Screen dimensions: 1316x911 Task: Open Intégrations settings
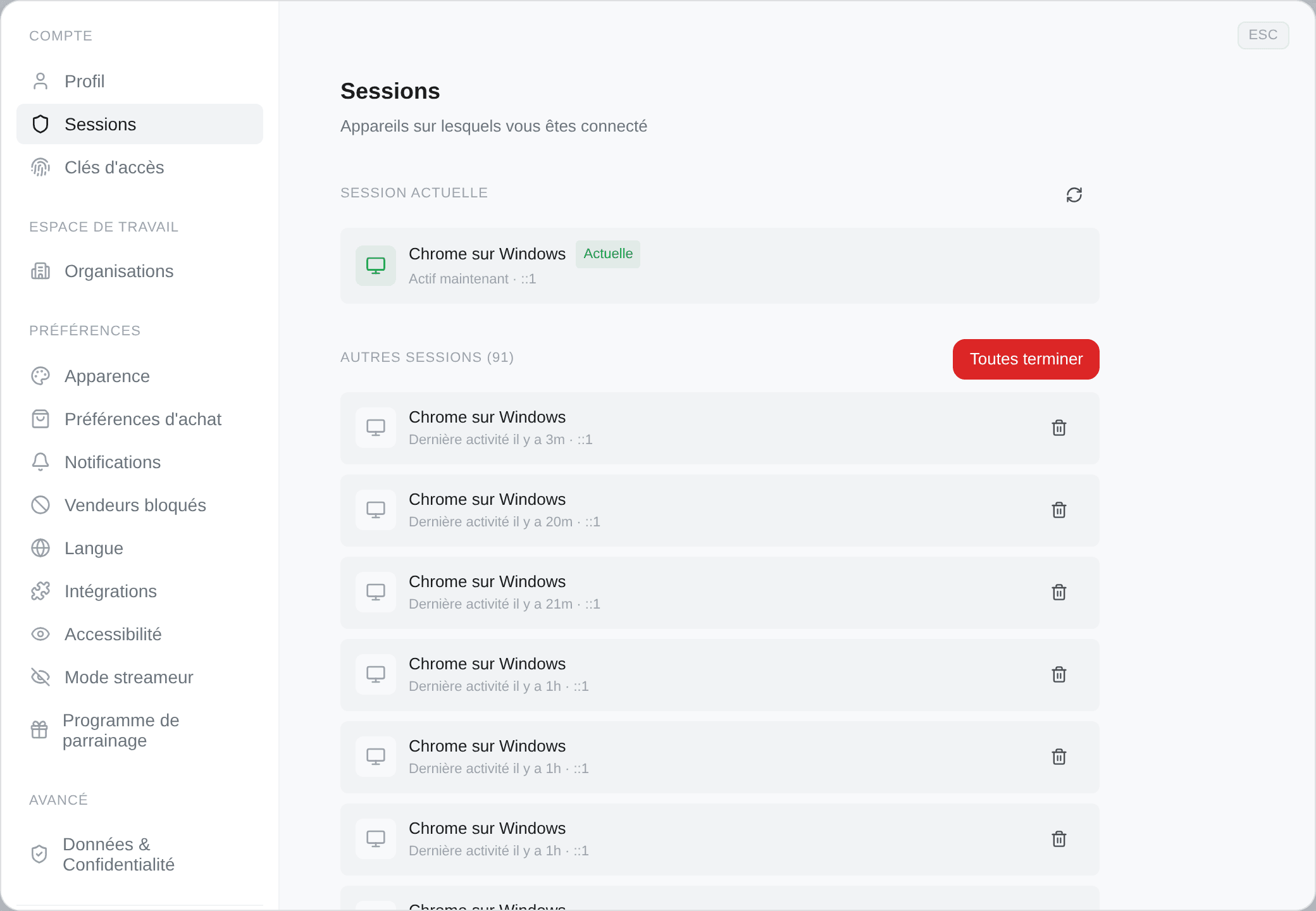[x=139, y=591]
